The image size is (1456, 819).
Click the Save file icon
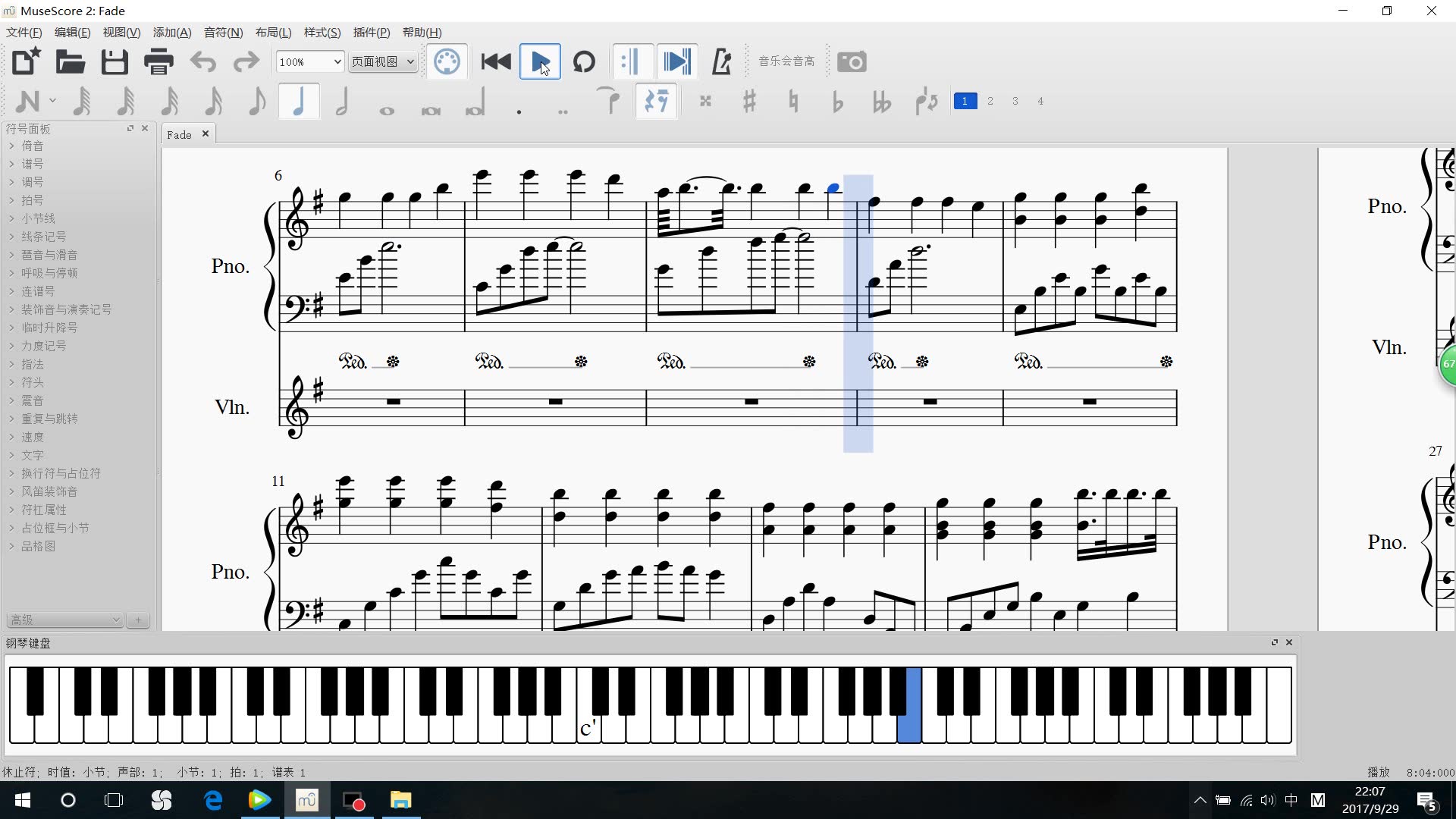coord(115,62)
